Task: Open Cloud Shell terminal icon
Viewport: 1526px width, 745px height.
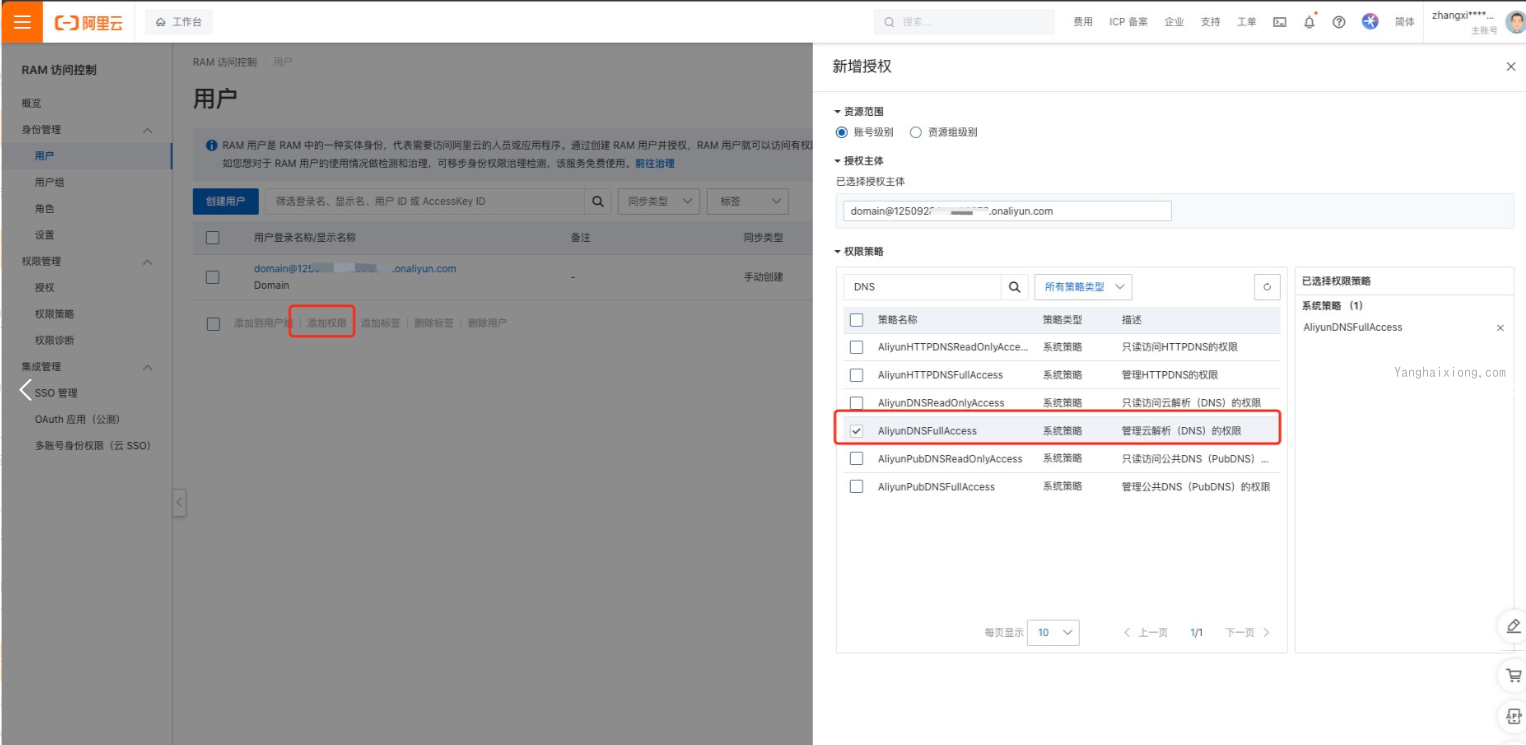Action: pyautogui.click(x=1279, y=22)
